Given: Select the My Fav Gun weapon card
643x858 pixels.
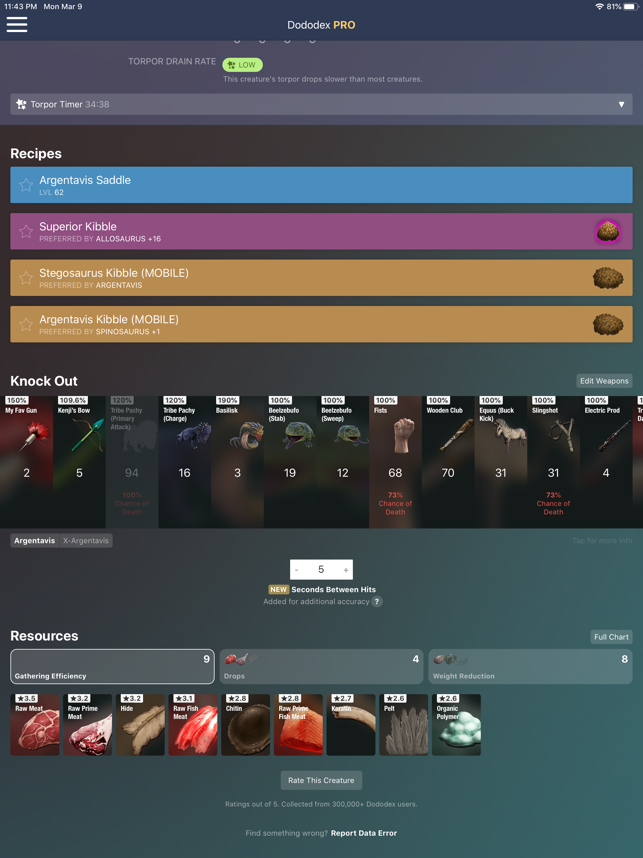Looking at the screenshot, I should click(26, 462).
